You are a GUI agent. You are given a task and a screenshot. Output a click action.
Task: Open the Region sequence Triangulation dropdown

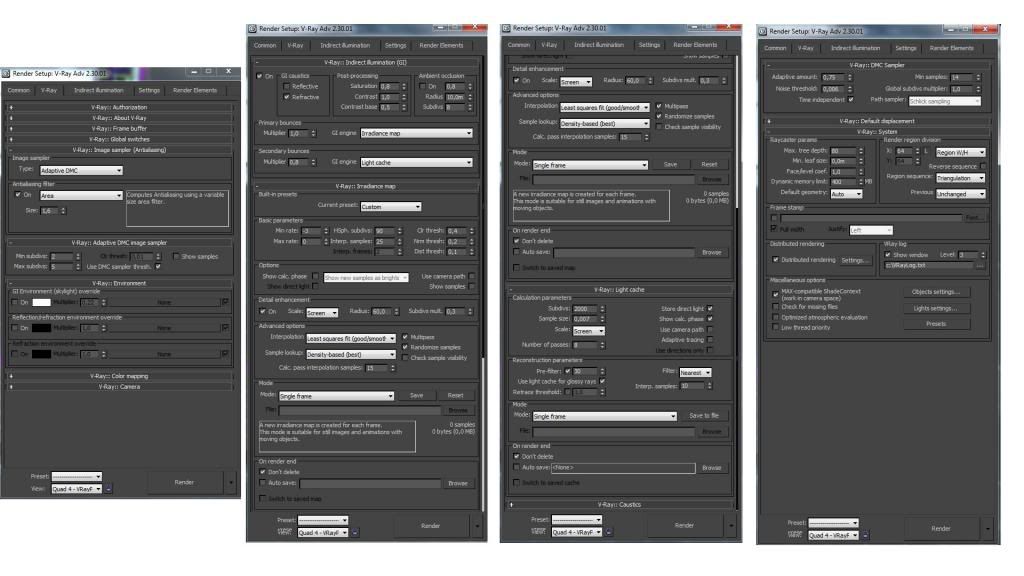tap(960, 178)
